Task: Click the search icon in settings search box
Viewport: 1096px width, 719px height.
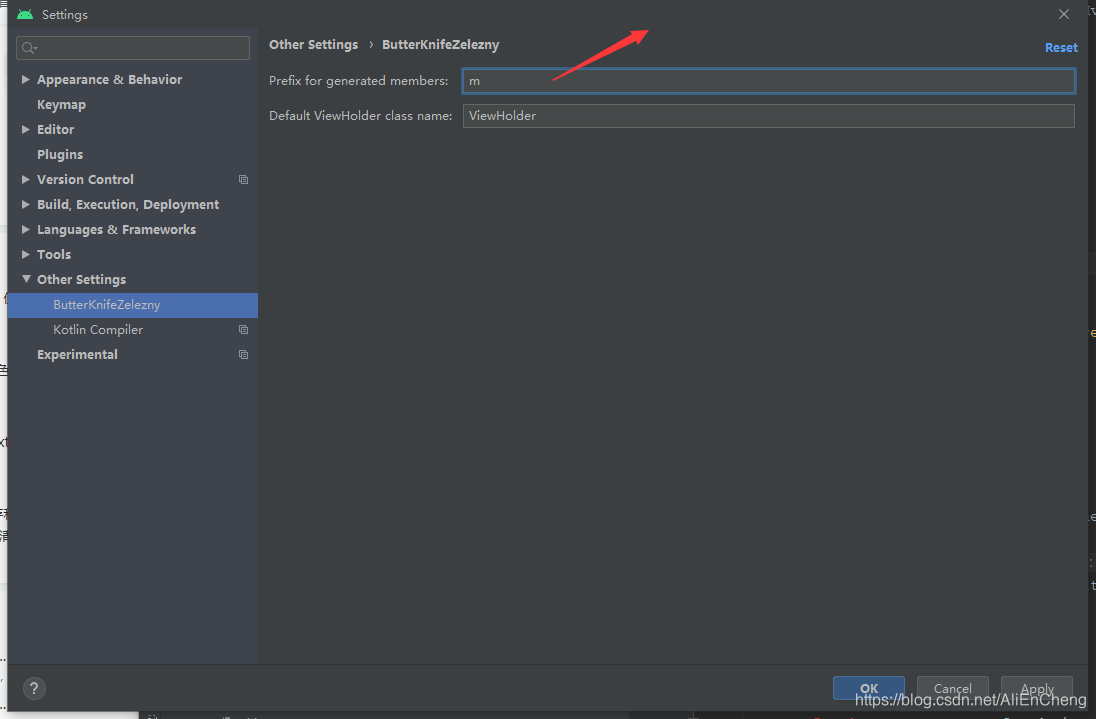Action: click(29, 48)
